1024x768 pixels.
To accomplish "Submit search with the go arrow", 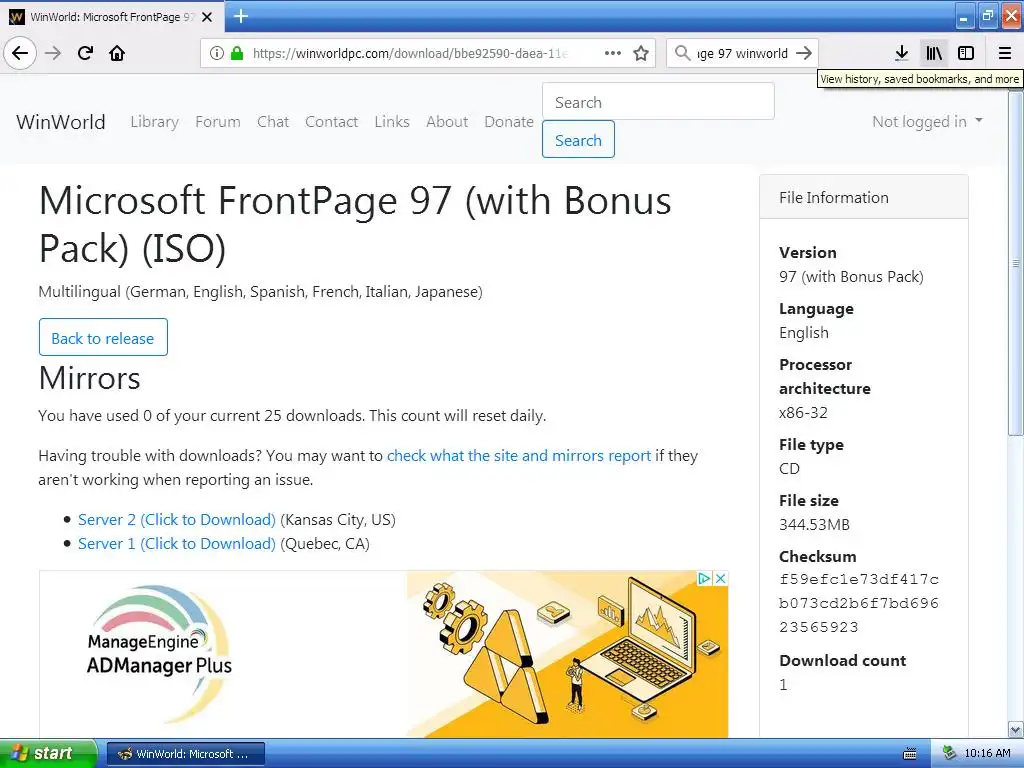I will [x=804, y=53].
